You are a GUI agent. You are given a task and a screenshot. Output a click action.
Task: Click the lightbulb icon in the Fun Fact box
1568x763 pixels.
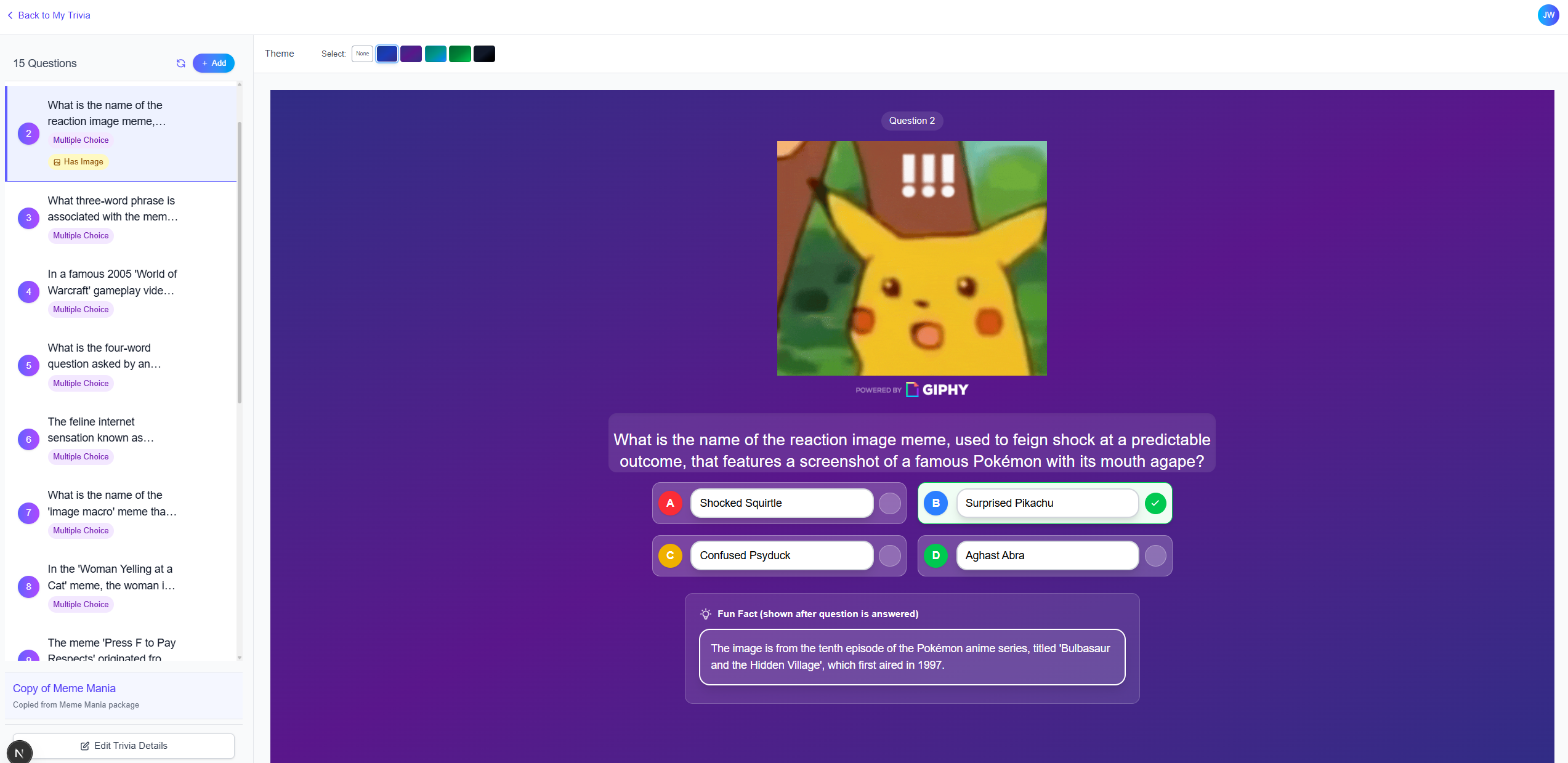(705, 614)
